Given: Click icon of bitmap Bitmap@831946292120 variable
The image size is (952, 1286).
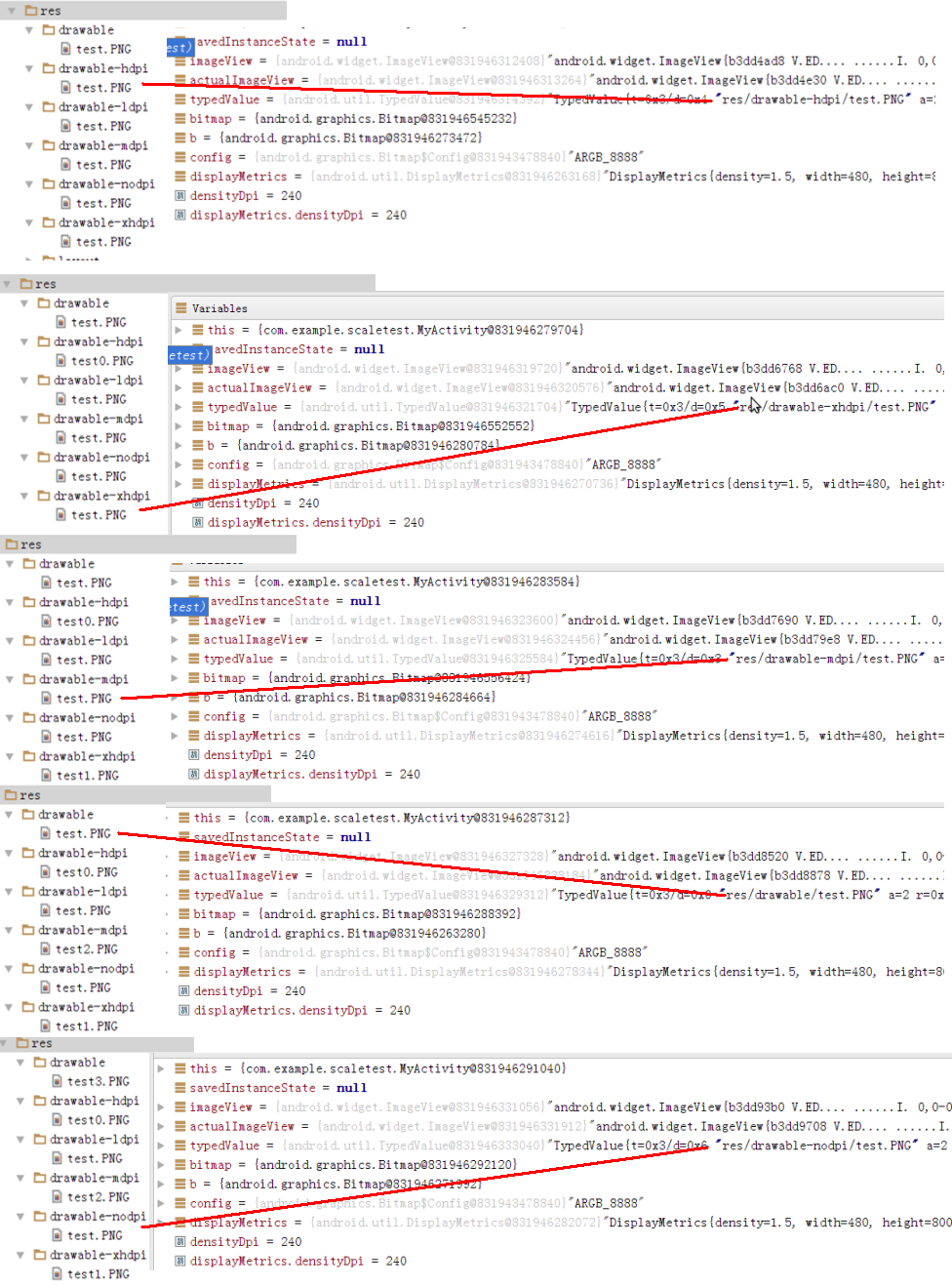Looking at the screenshot, I should tap(180, 1165).
